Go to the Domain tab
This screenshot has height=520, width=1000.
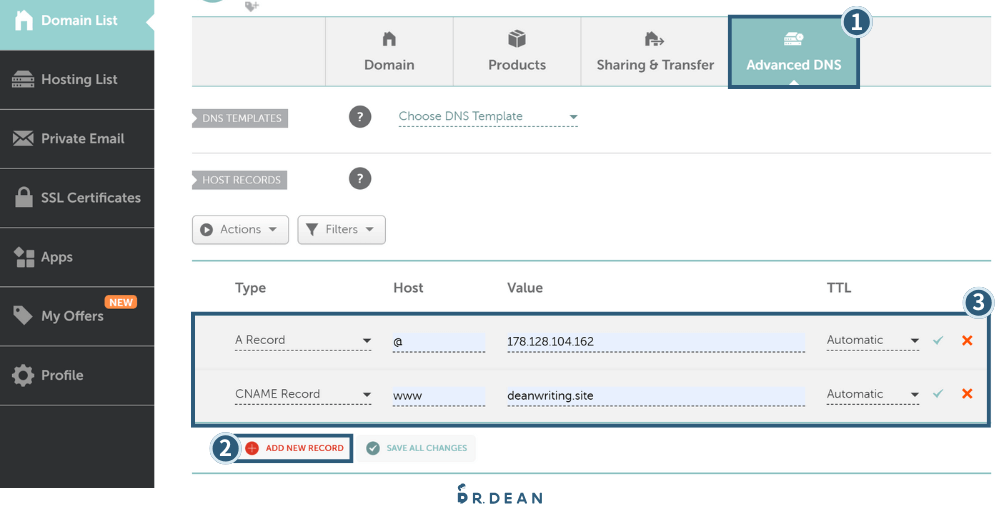(x=389, y=52)
